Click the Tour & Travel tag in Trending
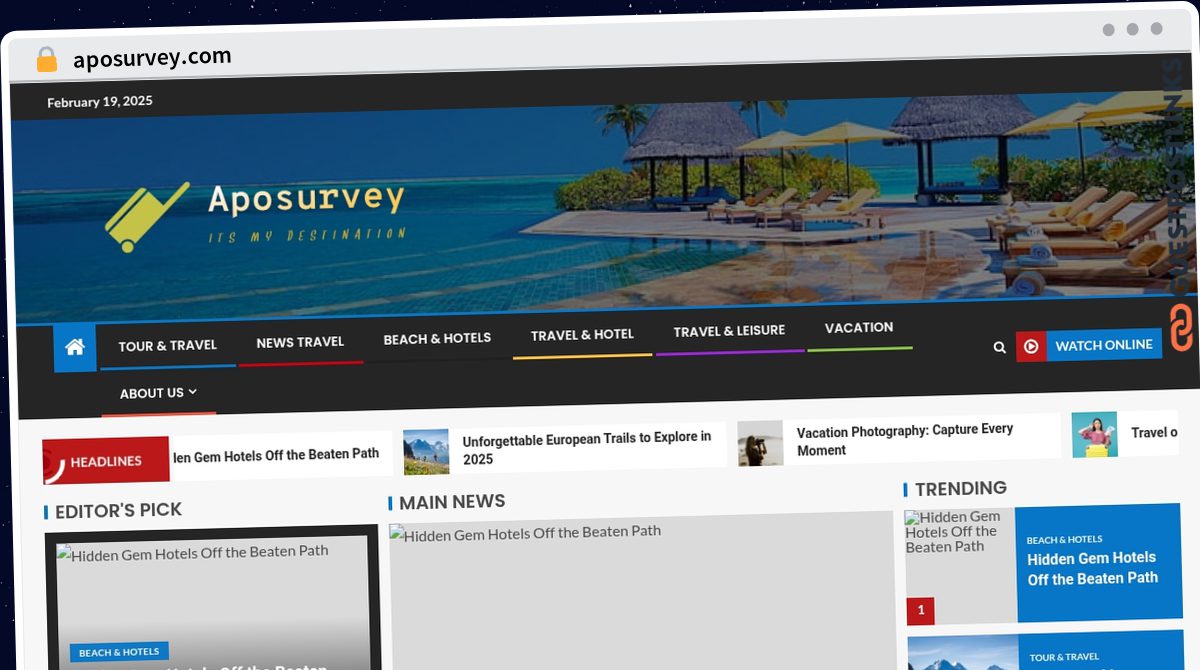1200x670 pixels. (1065, 657)
